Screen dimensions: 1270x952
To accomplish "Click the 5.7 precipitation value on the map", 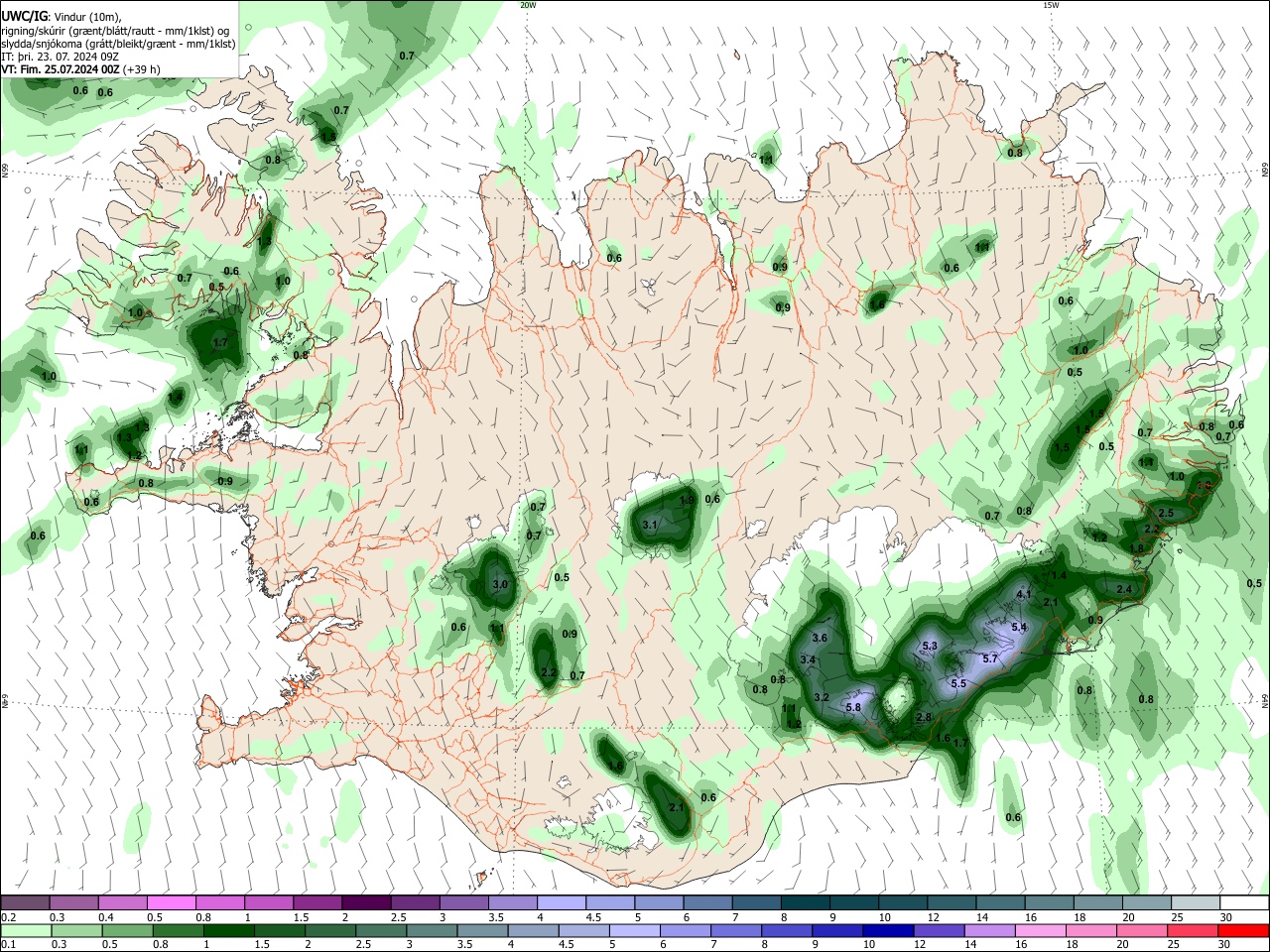I will tap(989, 658).
